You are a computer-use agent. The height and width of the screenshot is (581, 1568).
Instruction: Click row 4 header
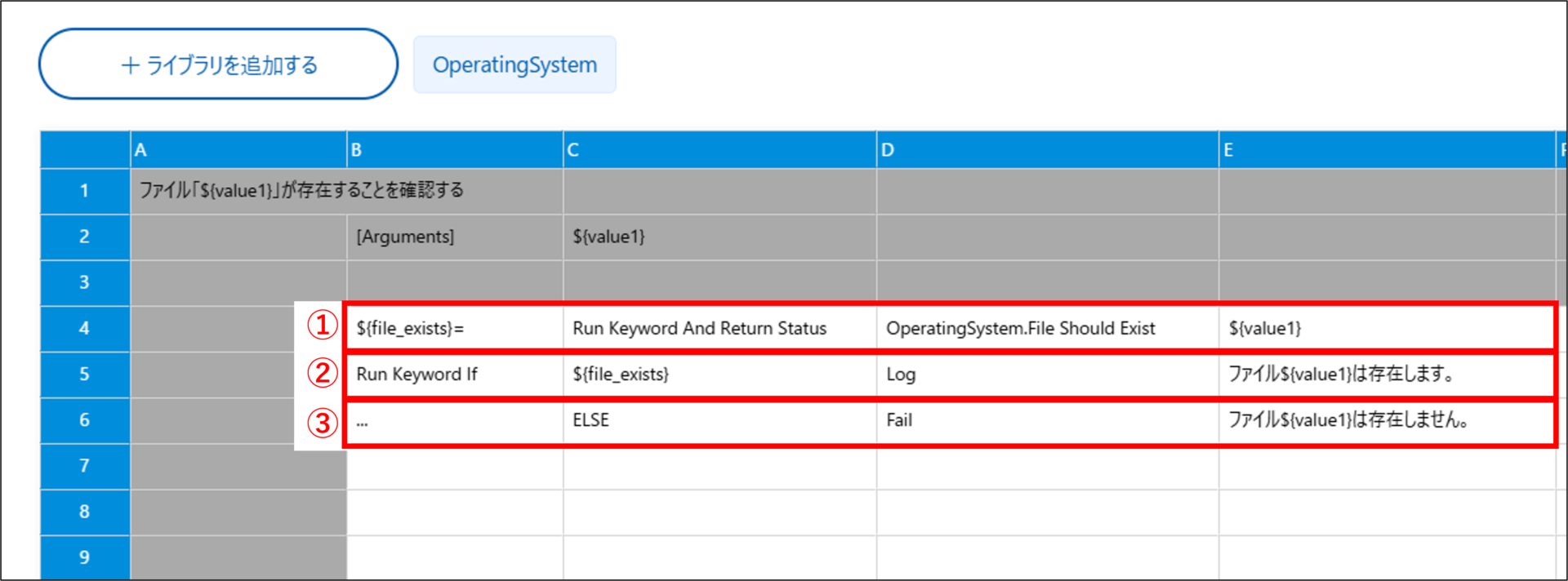pos(85,329)
